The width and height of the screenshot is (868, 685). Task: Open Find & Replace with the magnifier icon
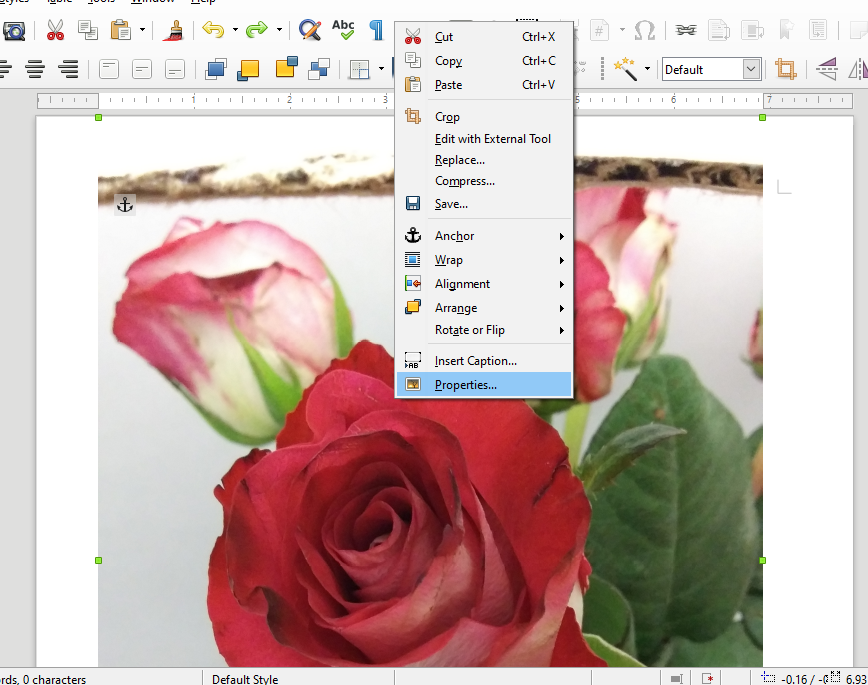click(x=310, y=31)
